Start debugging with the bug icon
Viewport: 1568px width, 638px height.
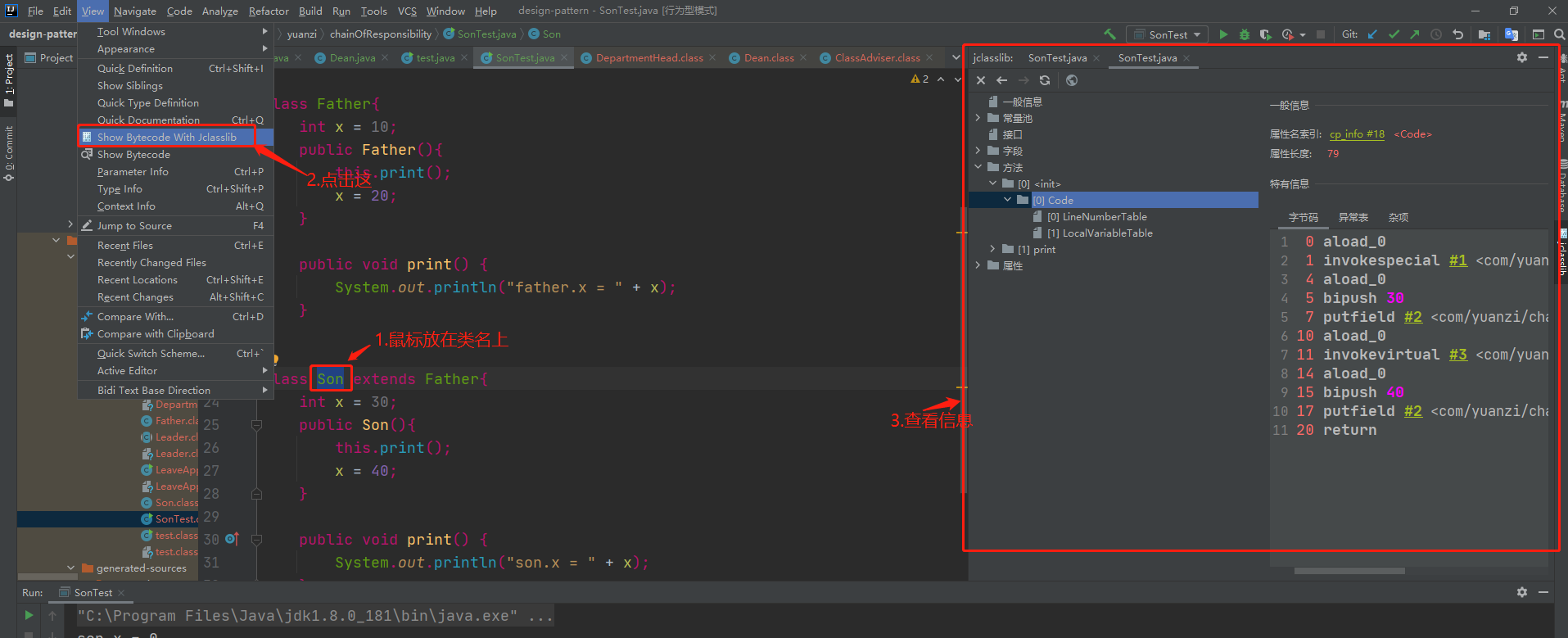pos(1245,34)
